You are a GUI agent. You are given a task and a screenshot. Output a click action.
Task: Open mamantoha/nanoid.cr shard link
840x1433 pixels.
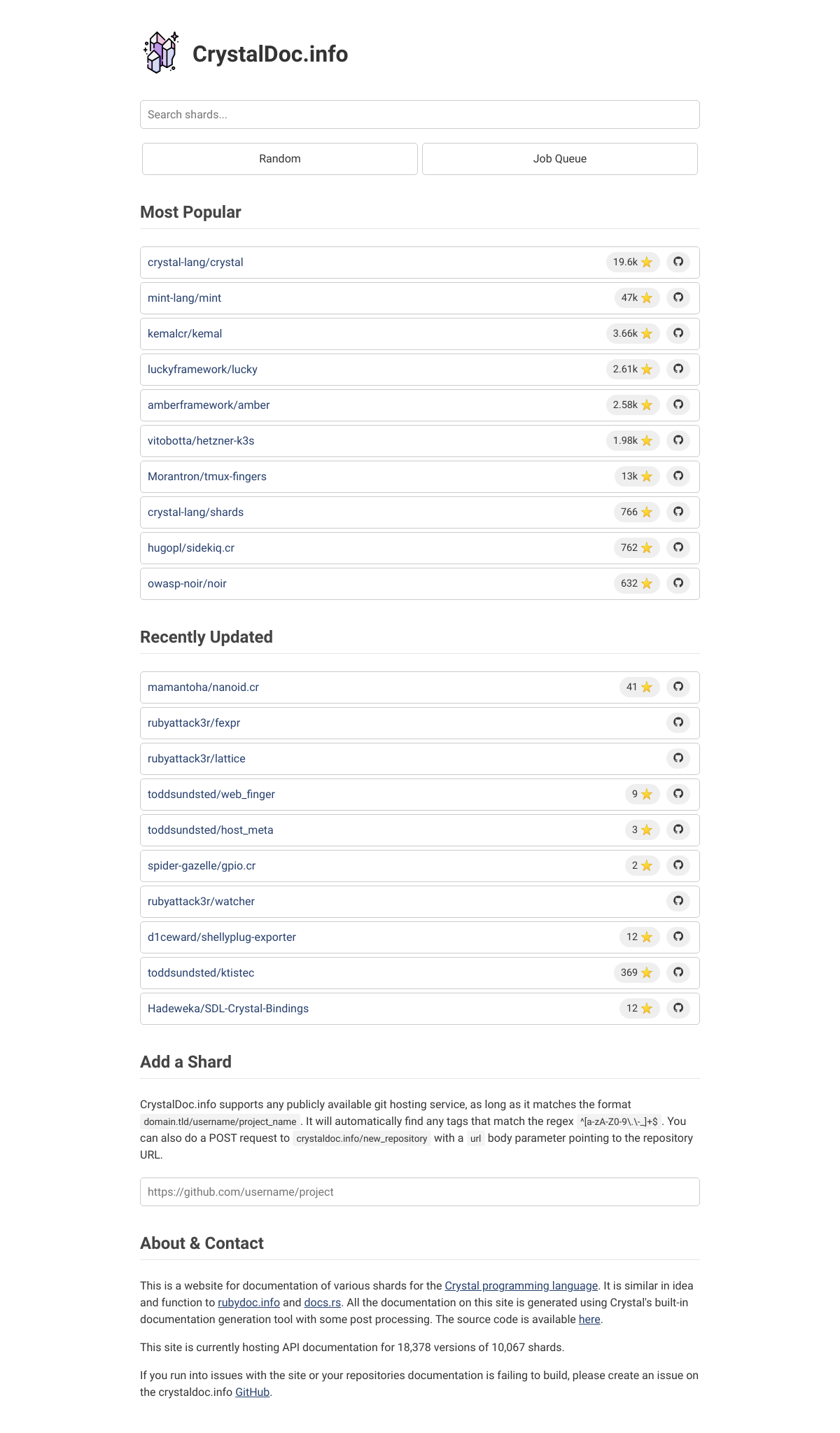[x=203, y=687]
